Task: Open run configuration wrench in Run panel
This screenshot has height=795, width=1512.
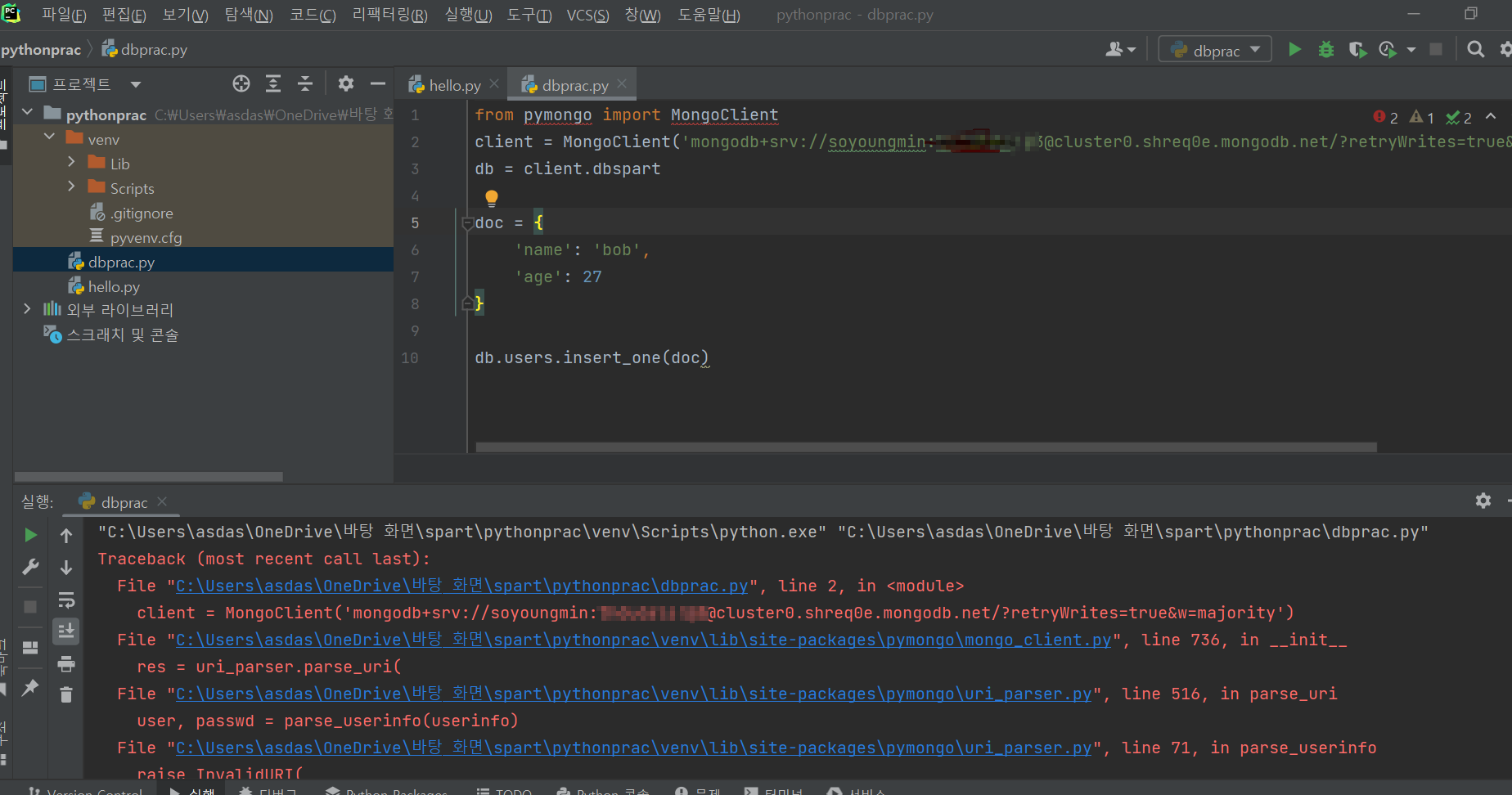Action: 30,567
